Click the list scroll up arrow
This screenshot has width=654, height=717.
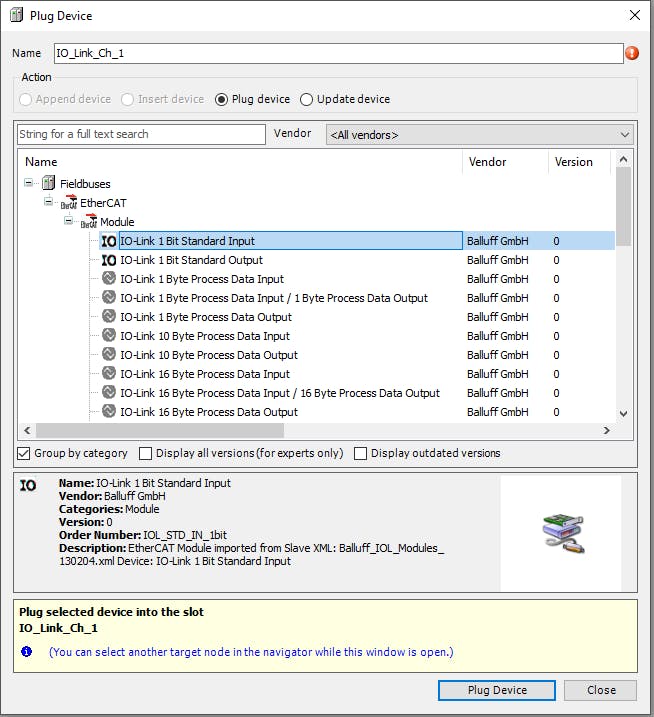[623, 159]
